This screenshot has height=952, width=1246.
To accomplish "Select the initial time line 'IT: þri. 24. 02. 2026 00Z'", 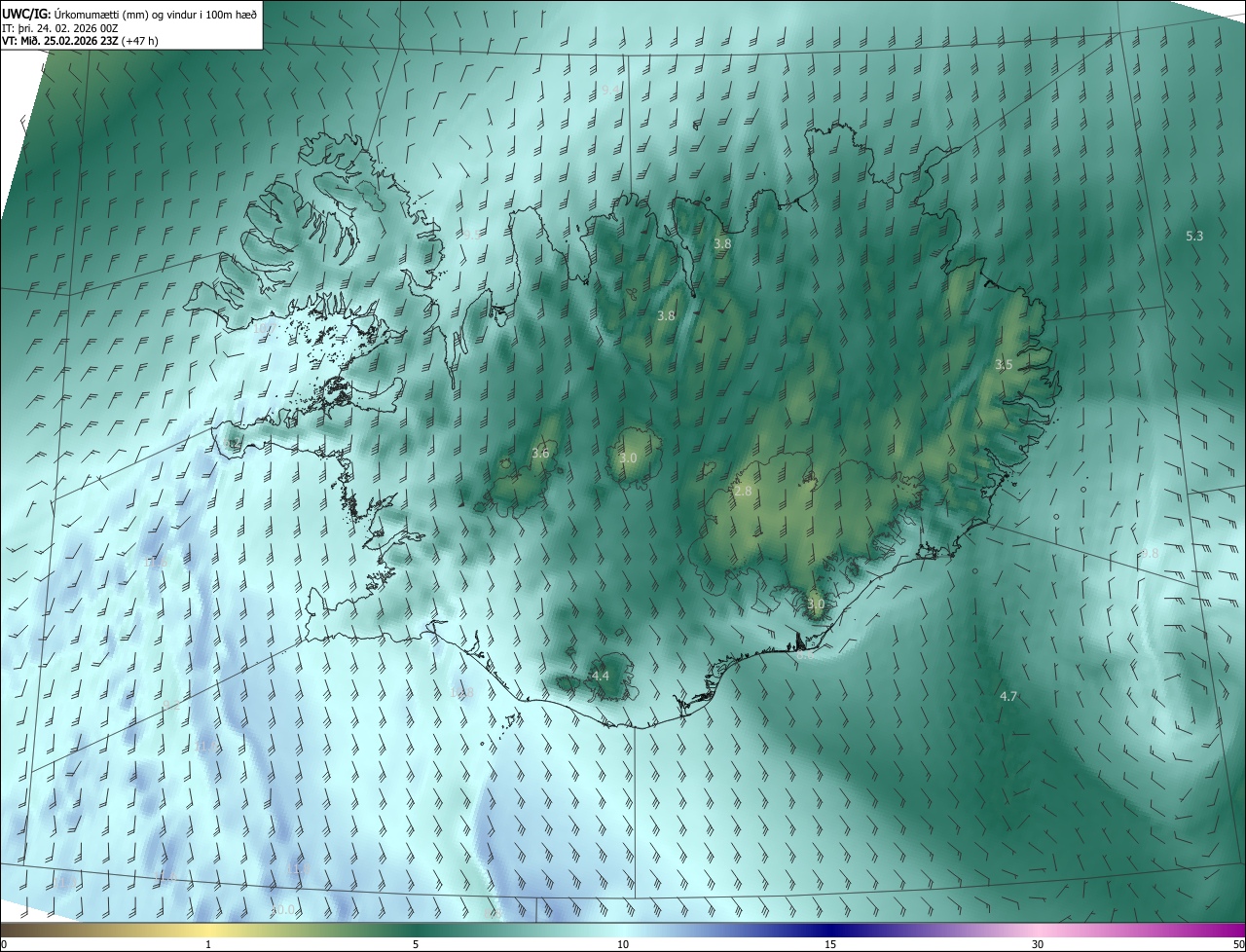I will pyautogui.click(x=60, y=28).
